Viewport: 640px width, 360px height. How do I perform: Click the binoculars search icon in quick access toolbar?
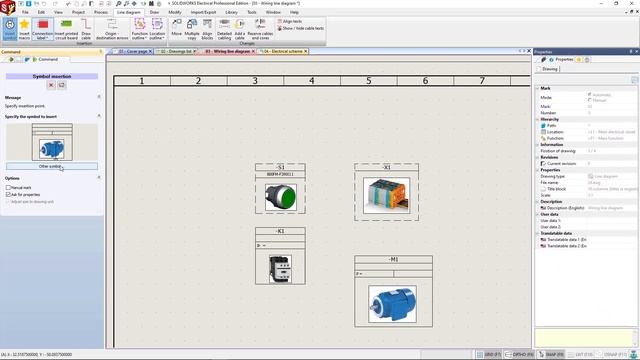pos(151,4)
